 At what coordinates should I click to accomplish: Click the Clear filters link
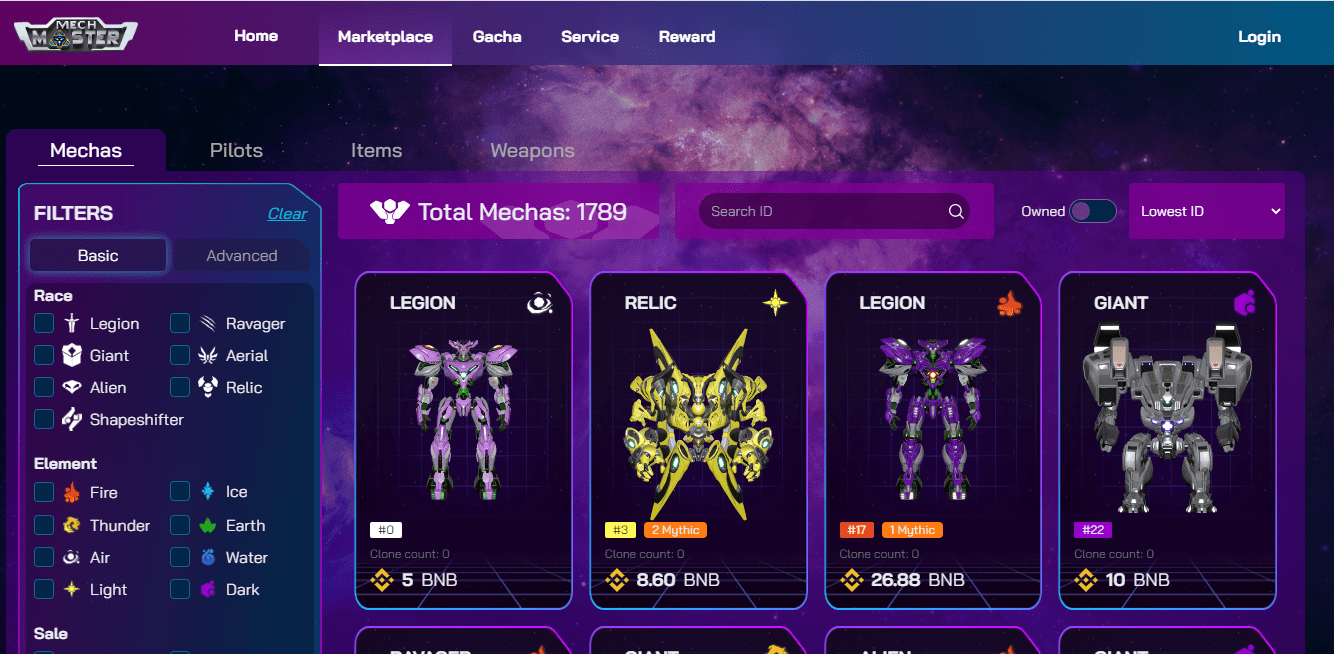[287, 213]
